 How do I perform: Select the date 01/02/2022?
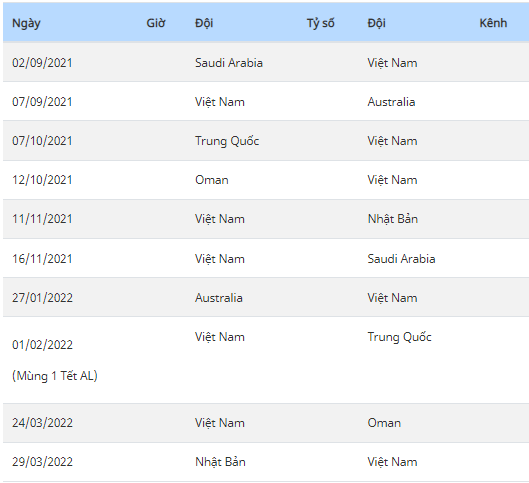click(43, 345)
